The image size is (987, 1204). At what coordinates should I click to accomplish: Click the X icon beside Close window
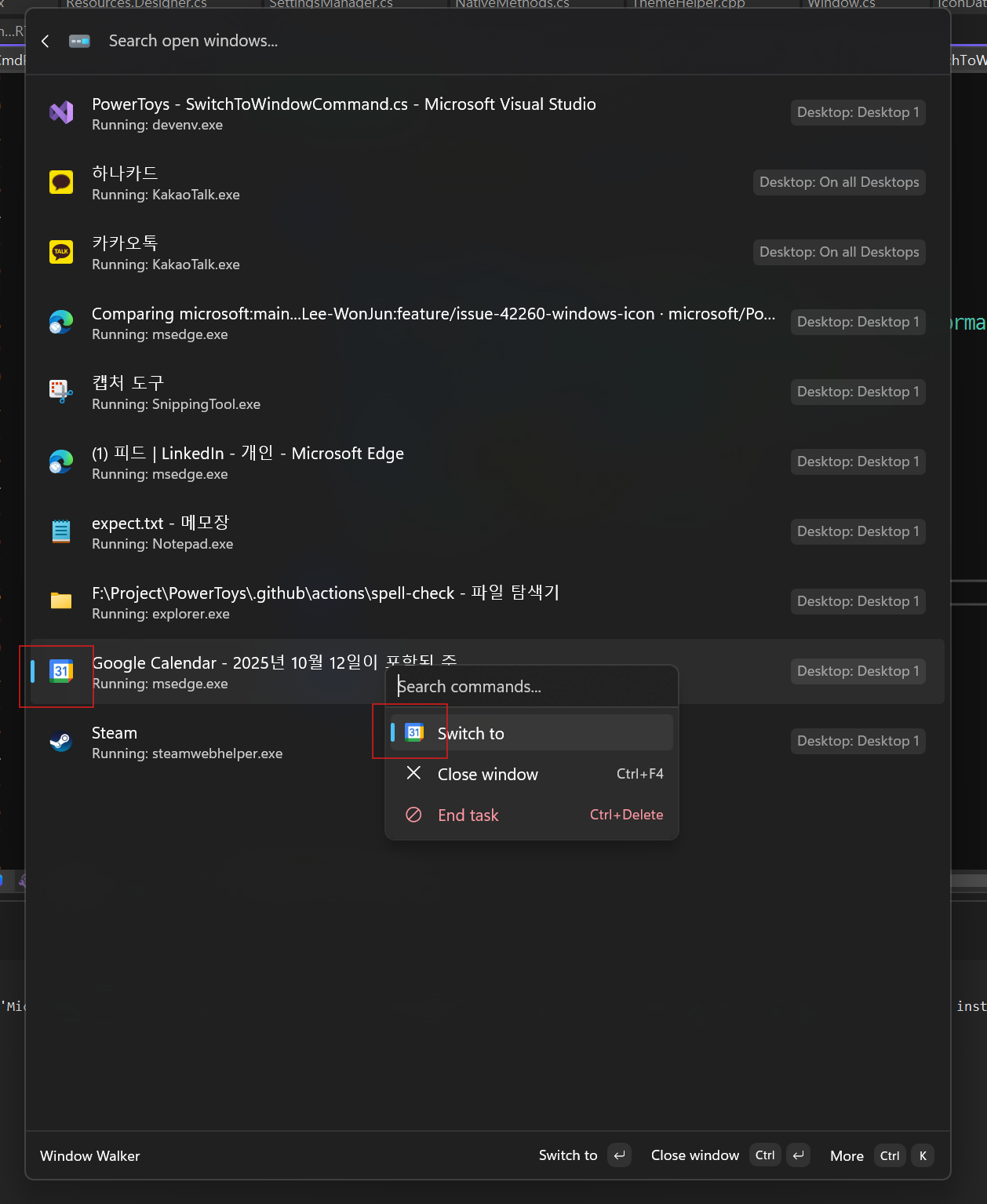click(x=414, y=773)
